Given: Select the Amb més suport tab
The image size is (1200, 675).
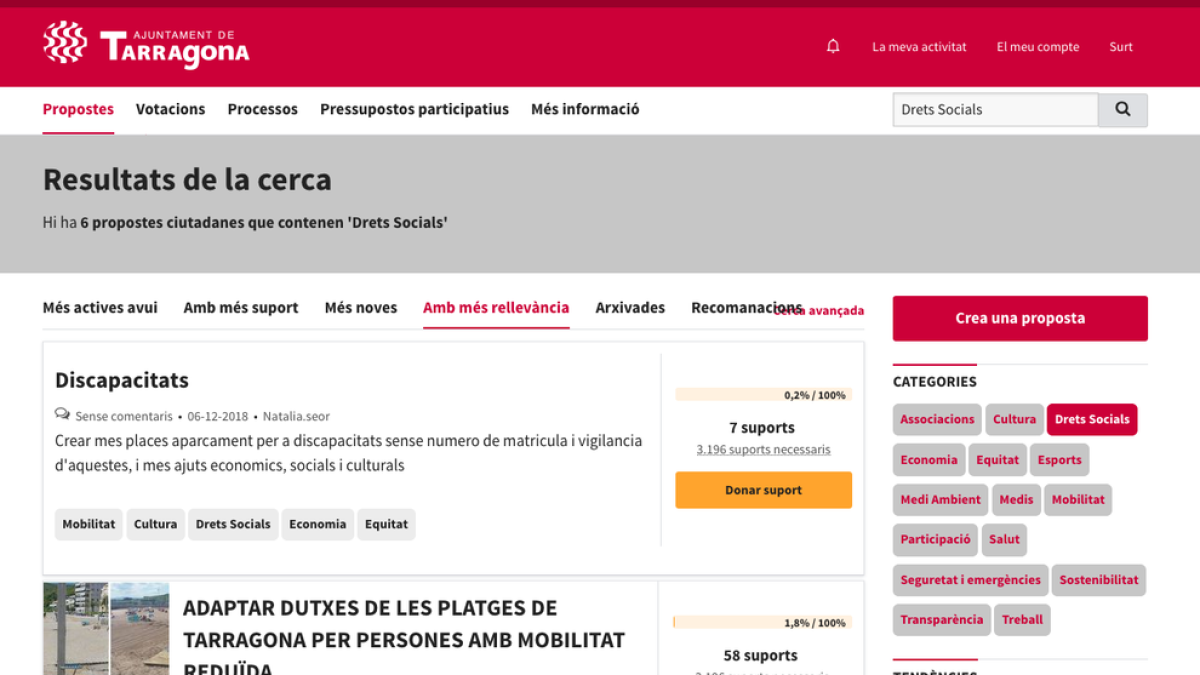Looking at the screenshot, I should 241,308.
